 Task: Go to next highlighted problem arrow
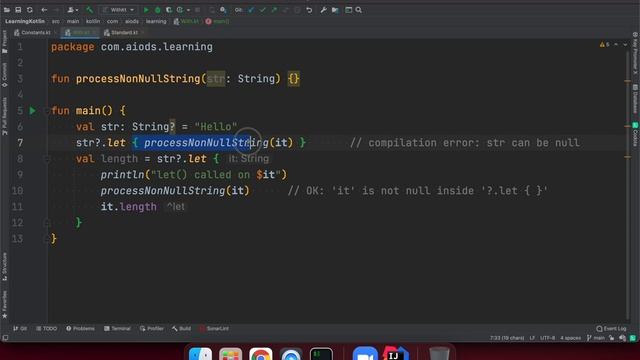(x=624, y=44)
